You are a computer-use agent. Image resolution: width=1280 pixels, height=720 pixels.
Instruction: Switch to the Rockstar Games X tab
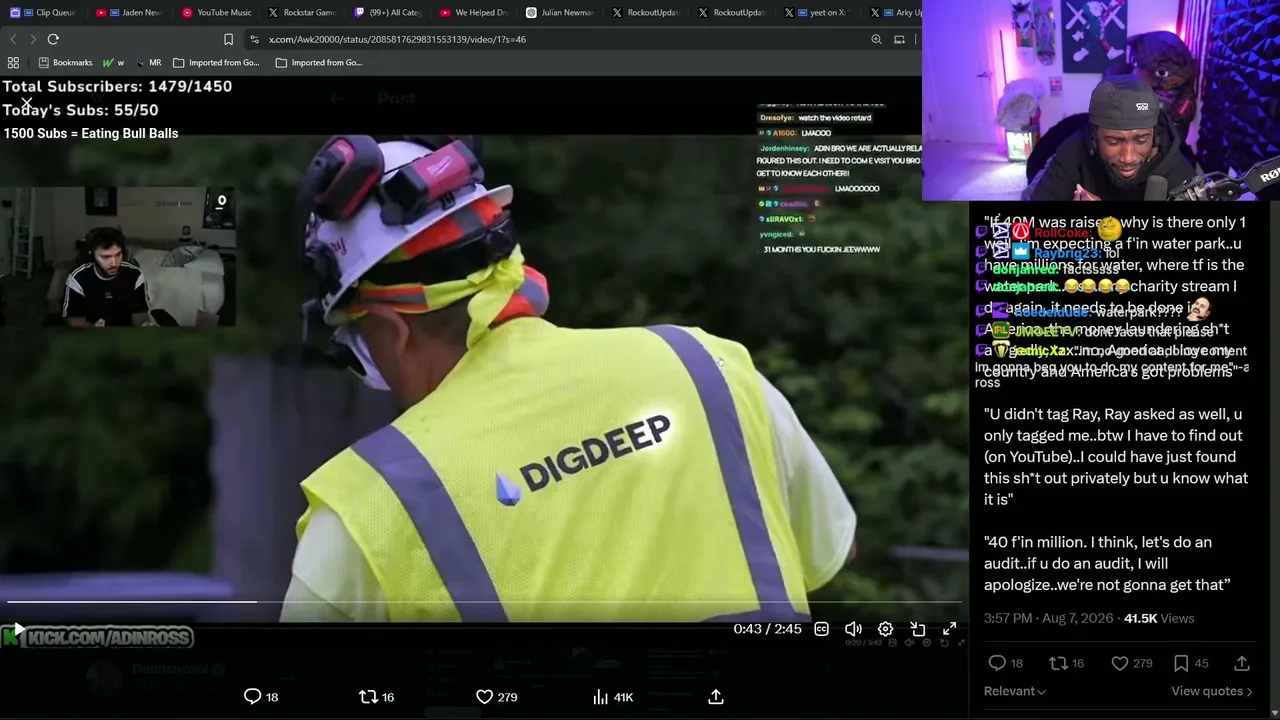click(x=302, y=13)
